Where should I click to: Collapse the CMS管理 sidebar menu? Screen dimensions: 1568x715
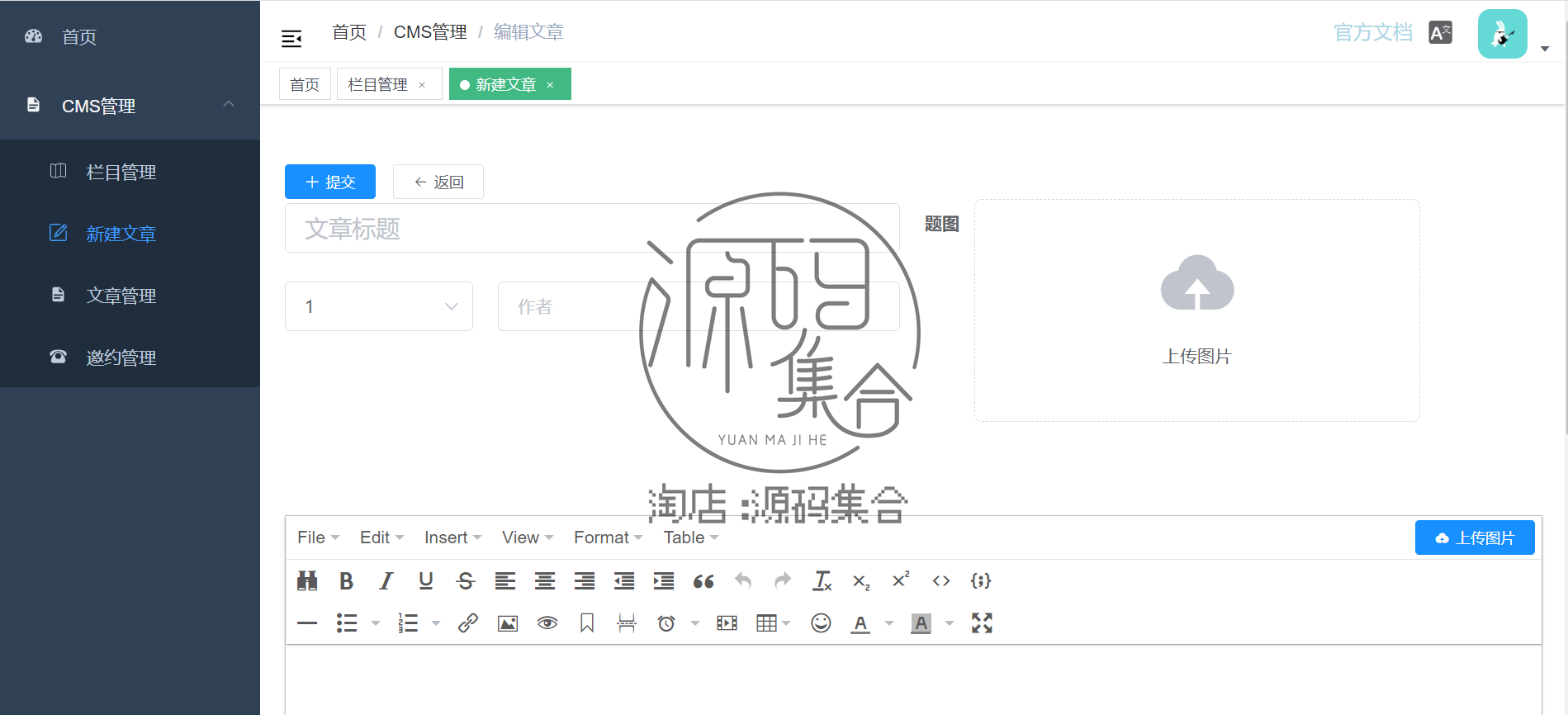[x=130, y=106]
